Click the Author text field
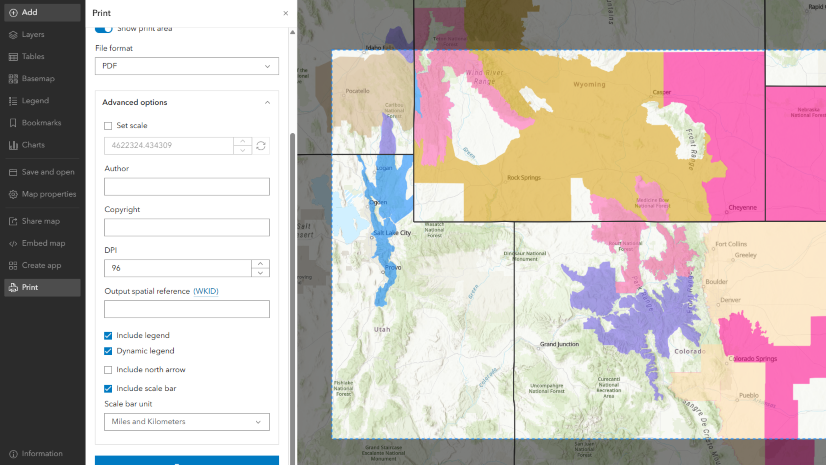Viewport: 826px width, 465px height. (187, 187)
